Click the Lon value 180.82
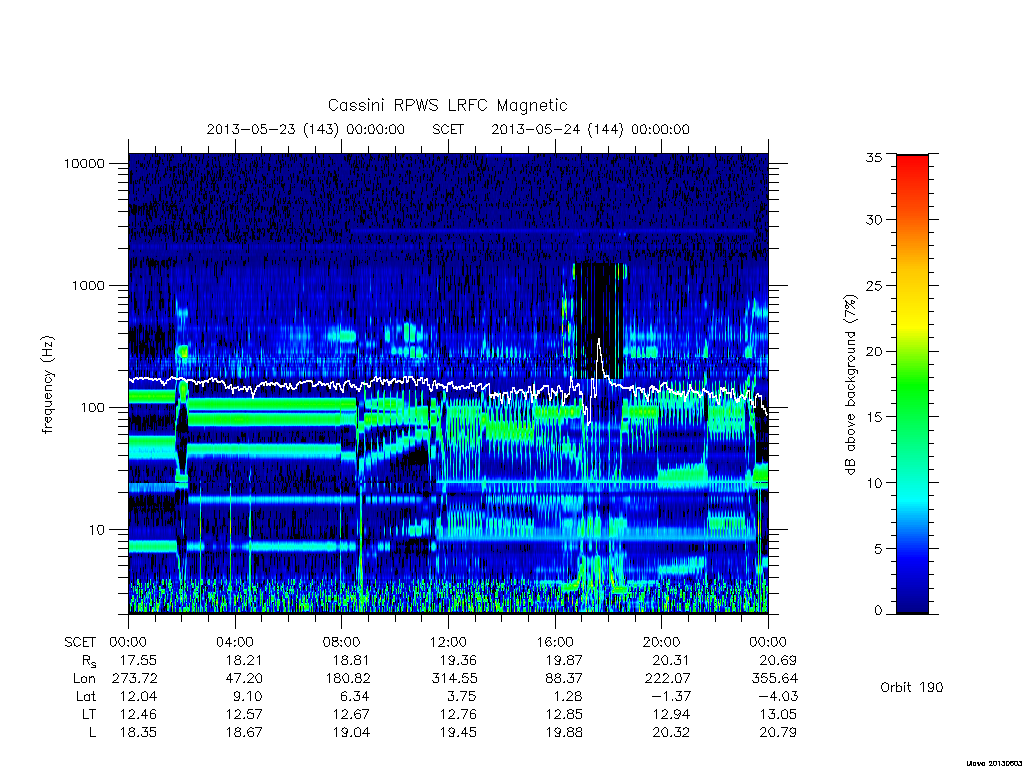The width and height of the screenshot is (1024, 768). pos(347,679)
